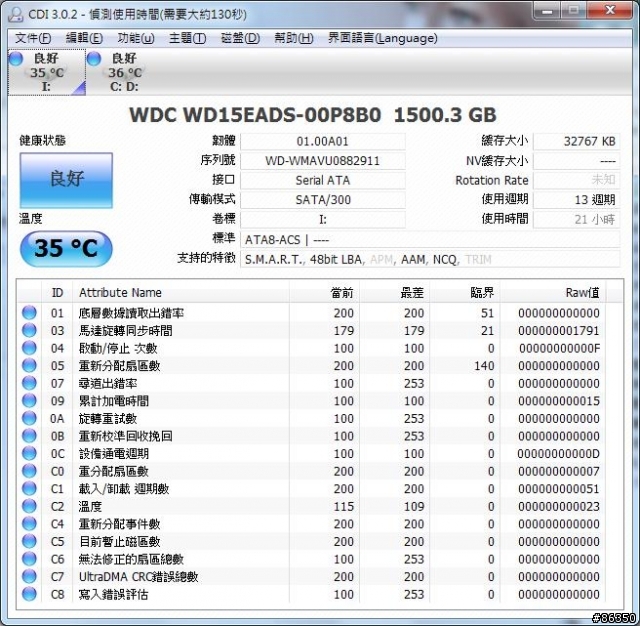
Task: Click threshold value 140 in row 05
Action: [x=484, y=366]
